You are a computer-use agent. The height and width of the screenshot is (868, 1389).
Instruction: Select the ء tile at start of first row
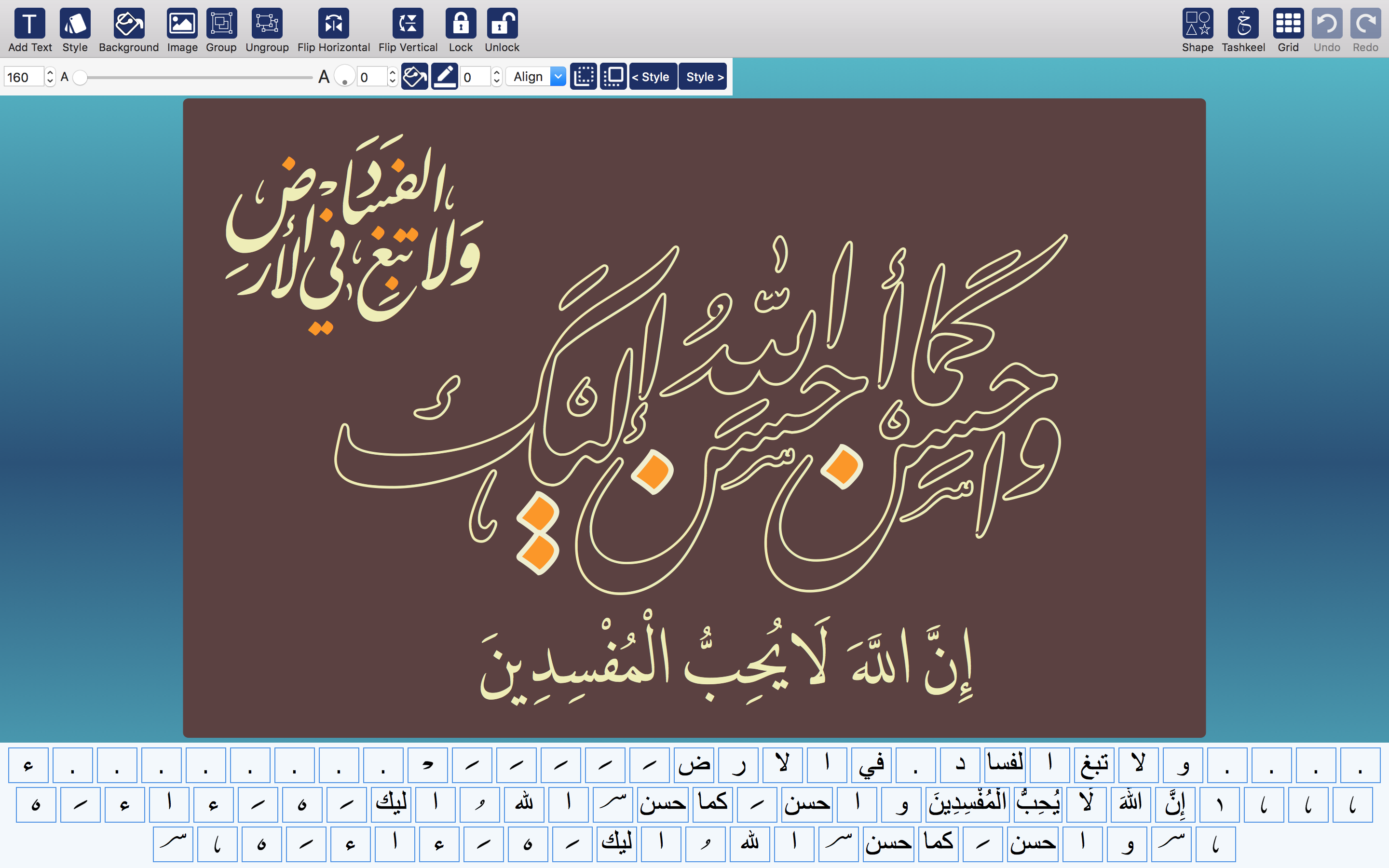point(28,765)
